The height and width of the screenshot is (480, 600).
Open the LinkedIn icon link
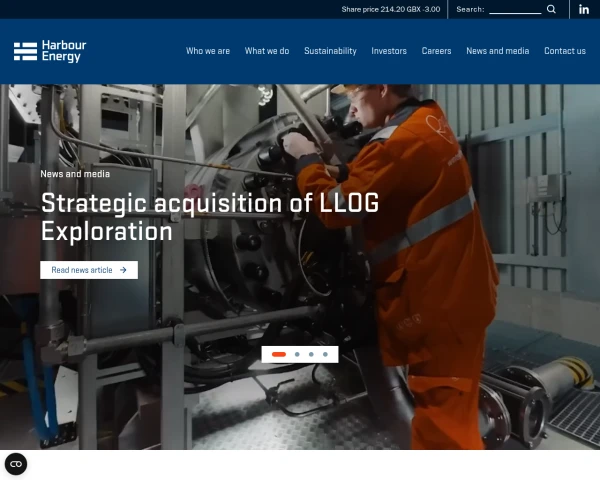[x=584, y=9]
